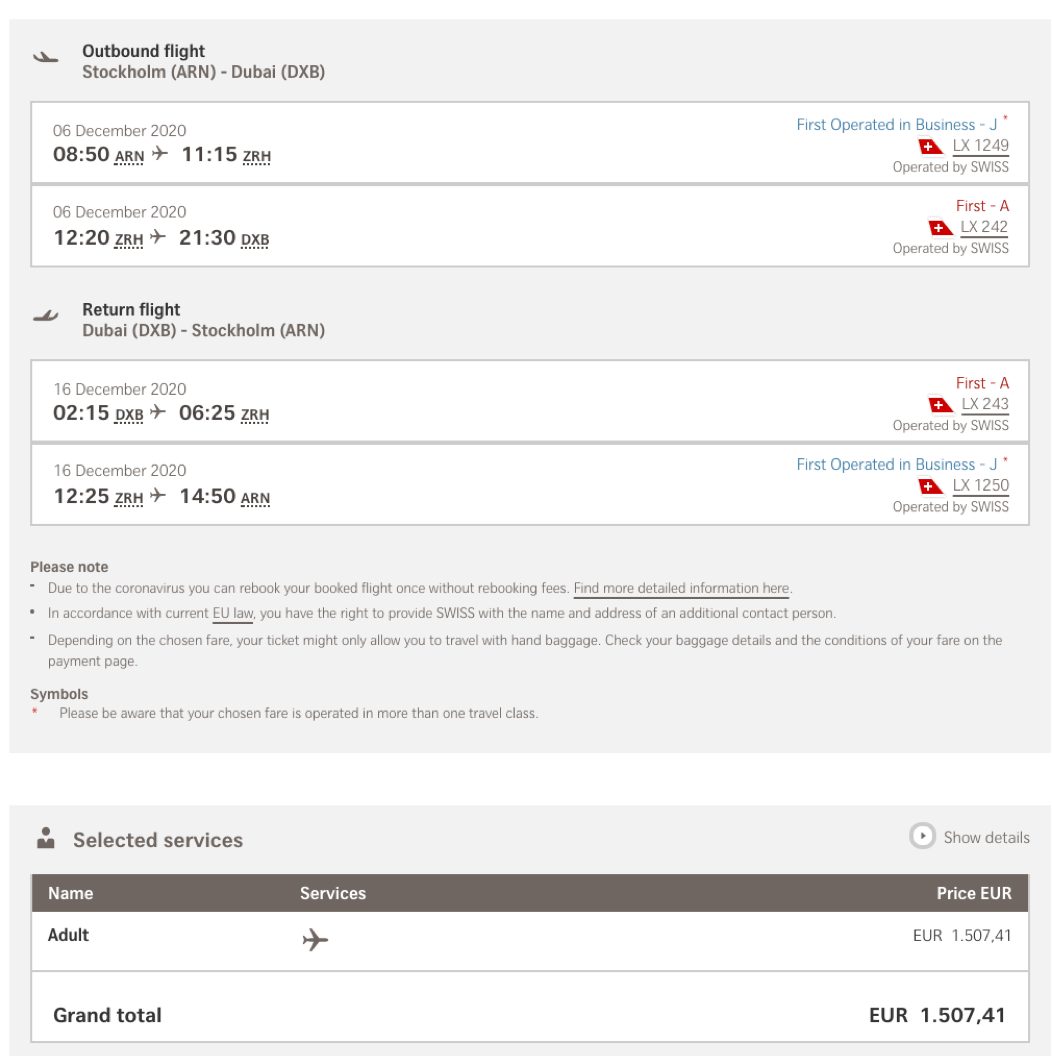Click SWISS logo beside LX 243
1052x1056 pixels.
tap(940, 405)
